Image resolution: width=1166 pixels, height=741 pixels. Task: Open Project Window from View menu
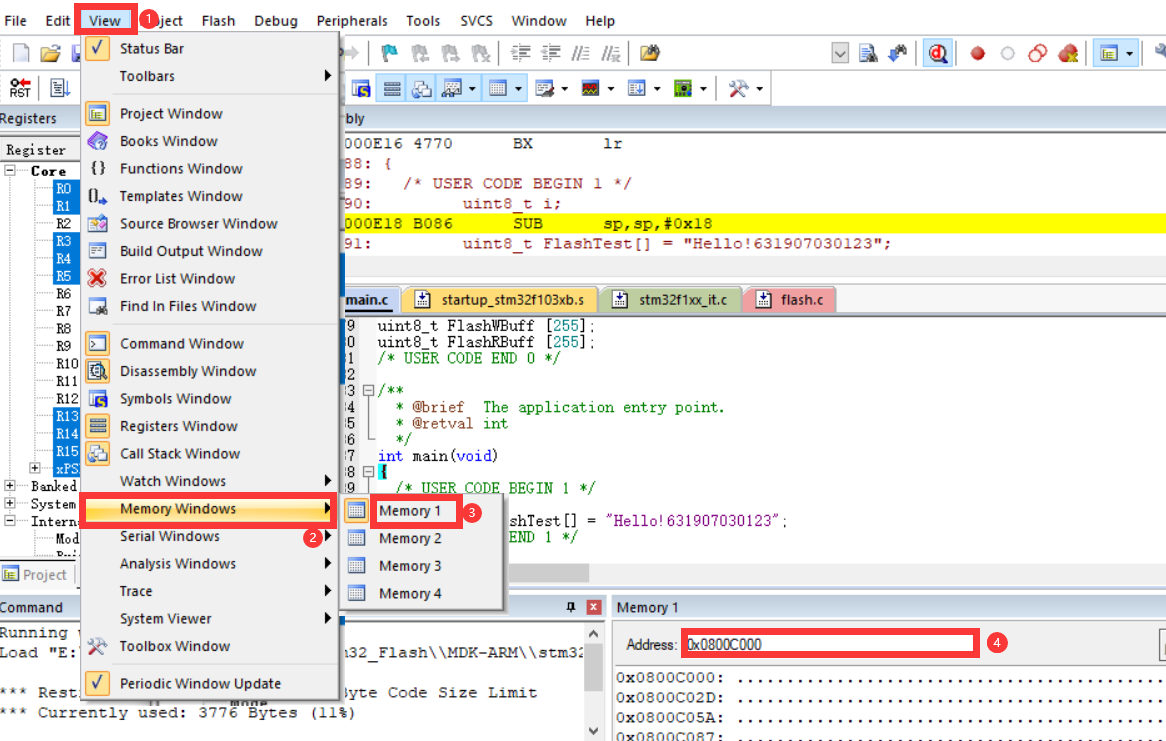(210, 113)
